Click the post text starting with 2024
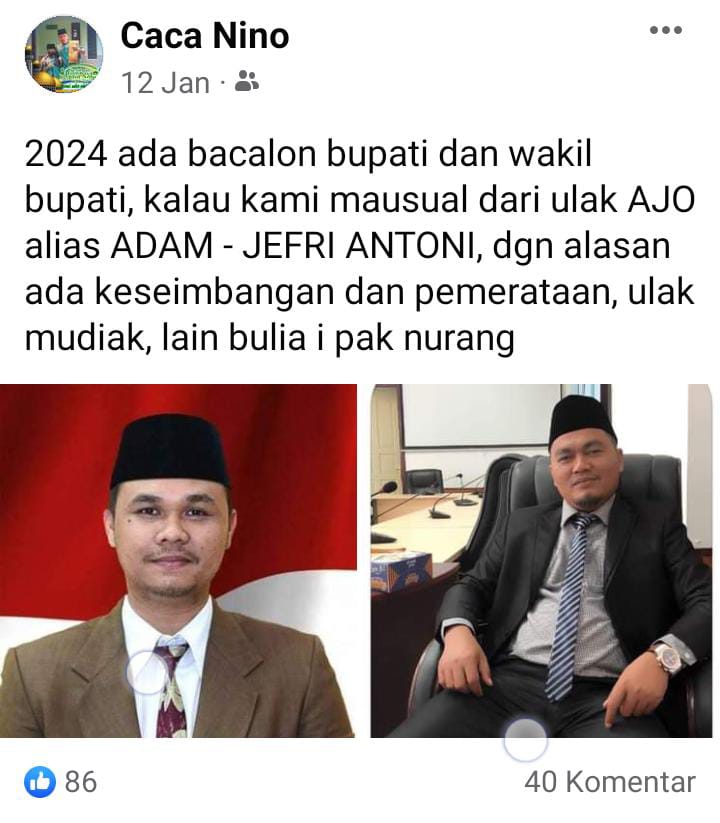Screen dimensions: 720x823 (x=360, y=245)
